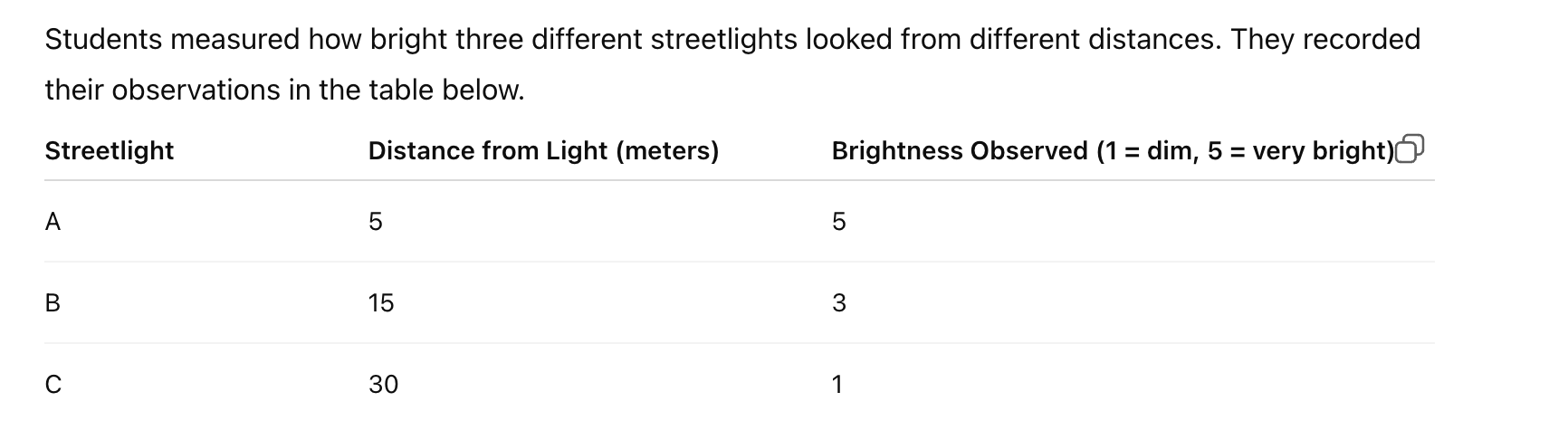Click the distance value 15
The height and width of the screenshot is (440, 1568).
tap(381, 302)
